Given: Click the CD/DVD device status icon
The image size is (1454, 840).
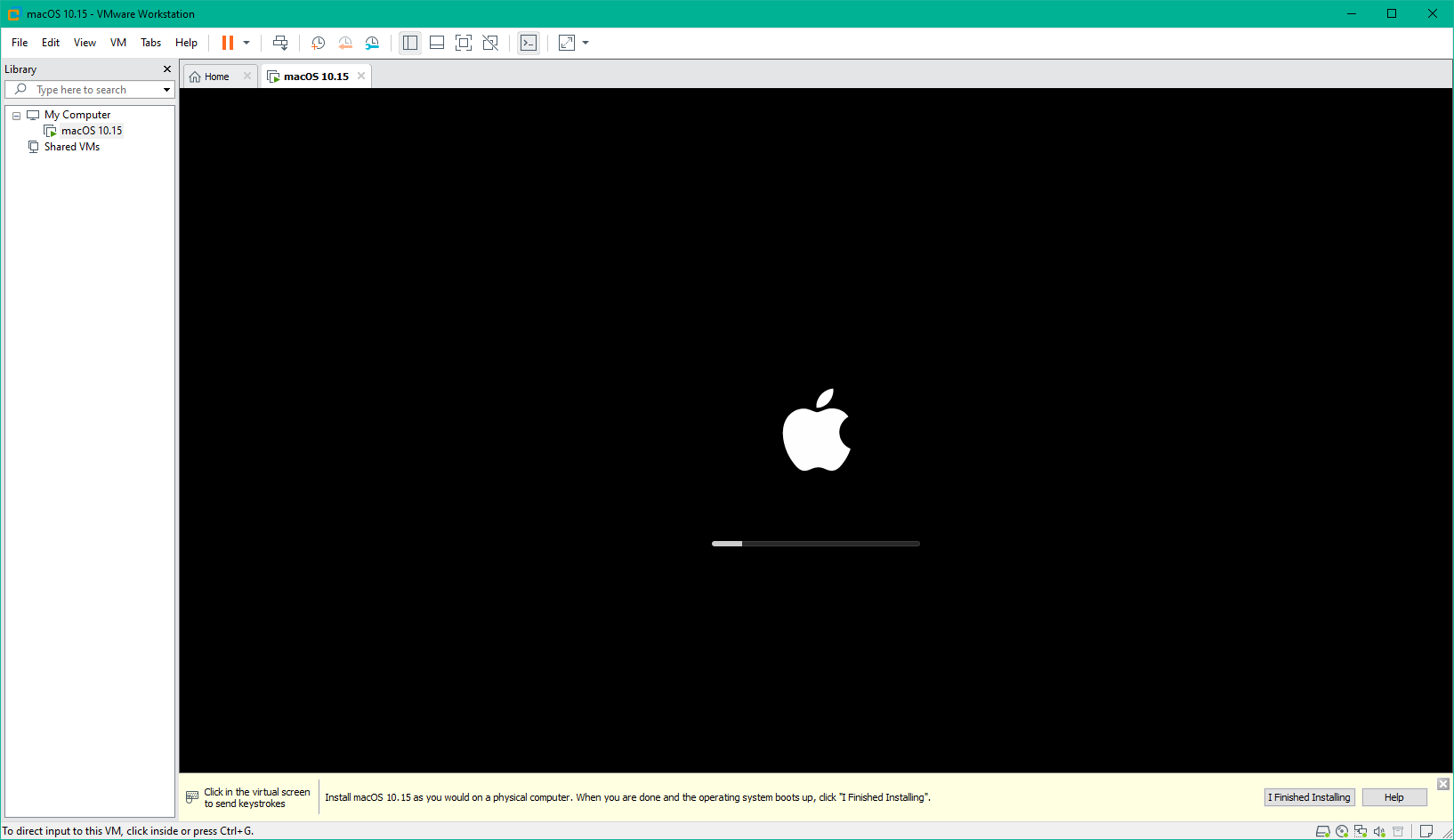Looking at the screenshot, I should 1342,830.
